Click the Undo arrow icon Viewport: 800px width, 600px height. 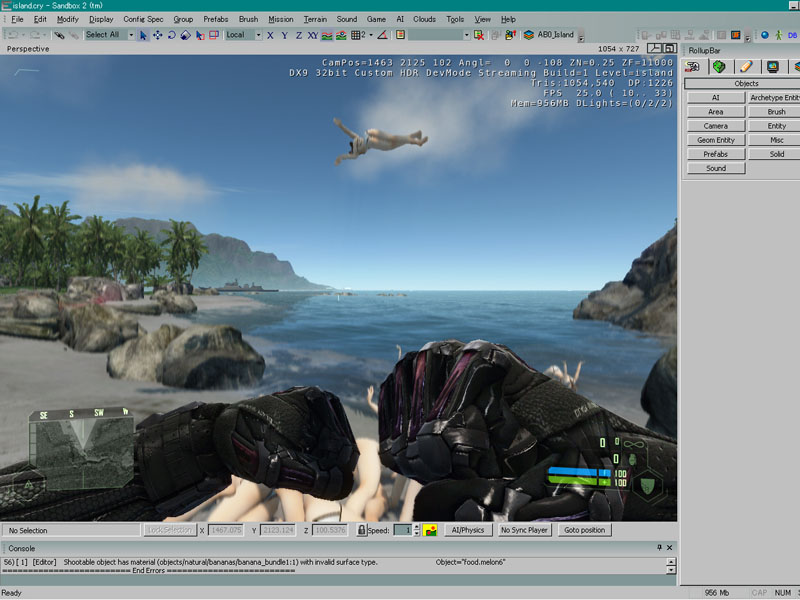pyautogui.click(x=13, y=35)
